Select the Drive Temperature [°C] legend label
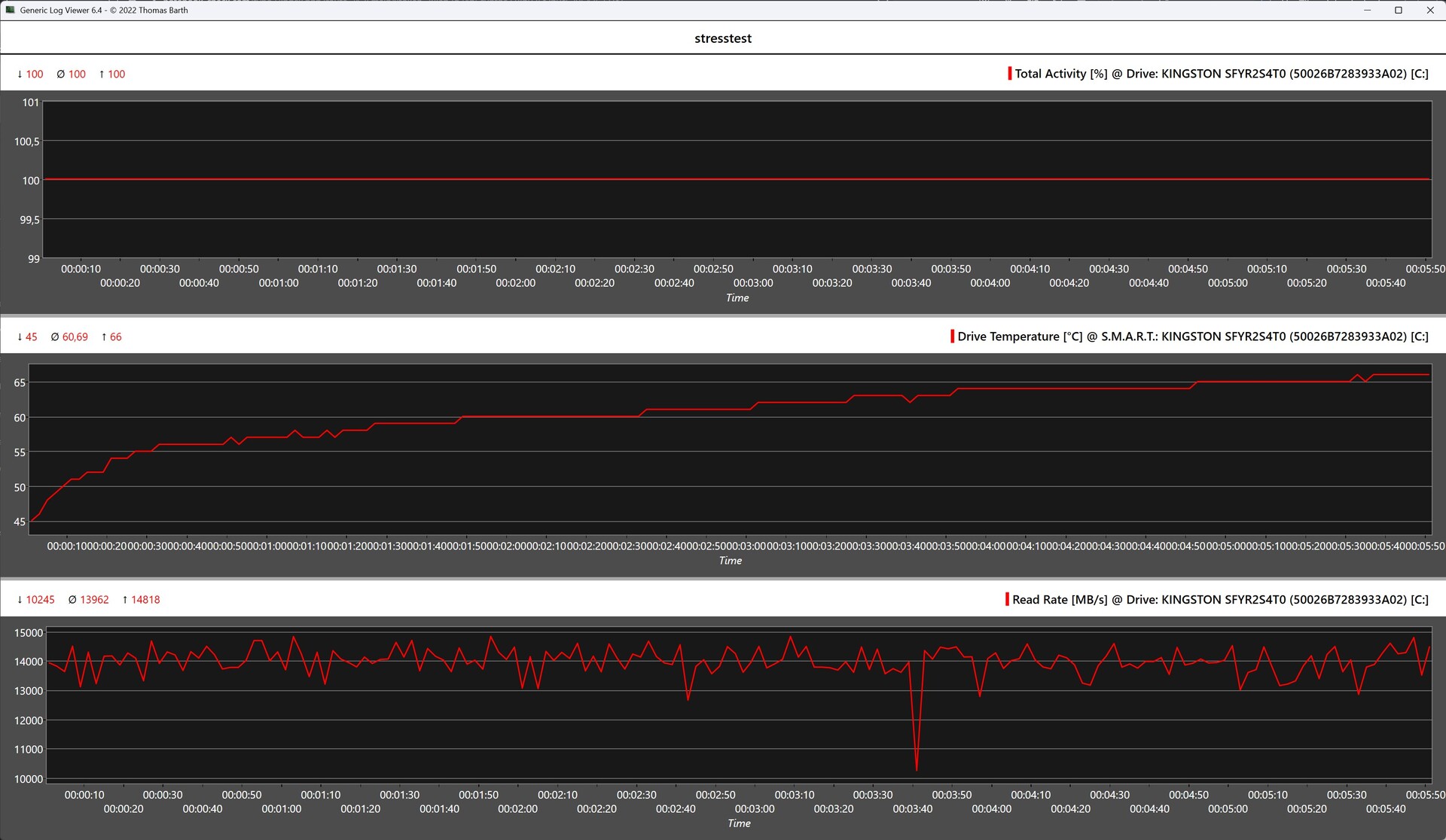 1192,336
